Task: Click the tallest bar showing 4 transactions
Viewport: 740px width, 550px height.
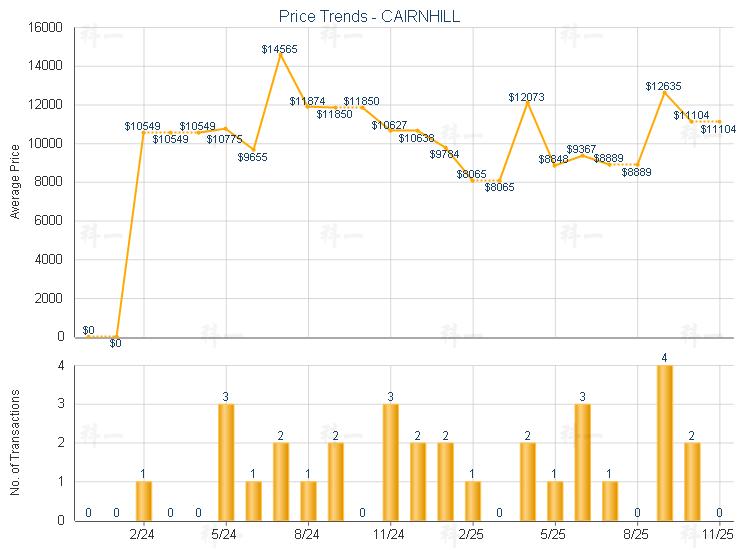Action: pyautogui.click(x=664, y=442)
